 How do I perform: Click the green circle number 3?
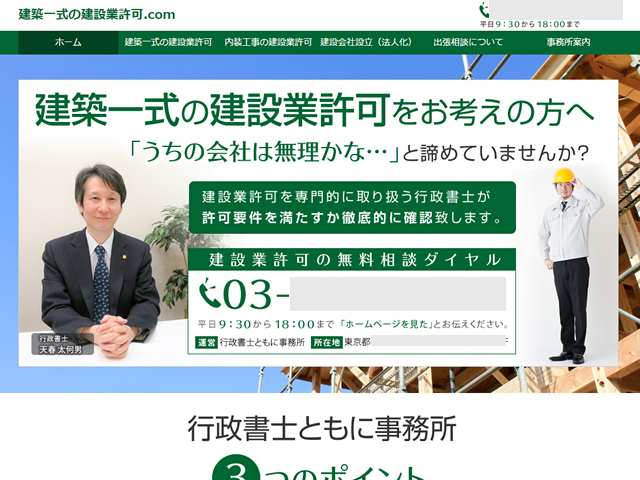tap(236, 468)
